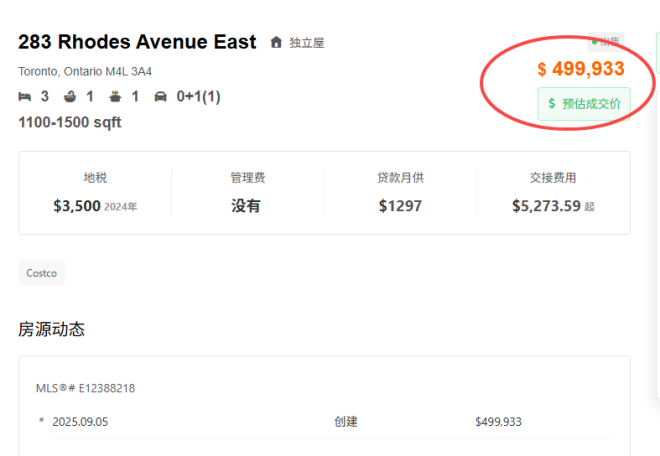The width and height of the screenshot is (660, 456).
Task: Click the bullet marker beside 2025.09.05
Action: tap(41, 421)
